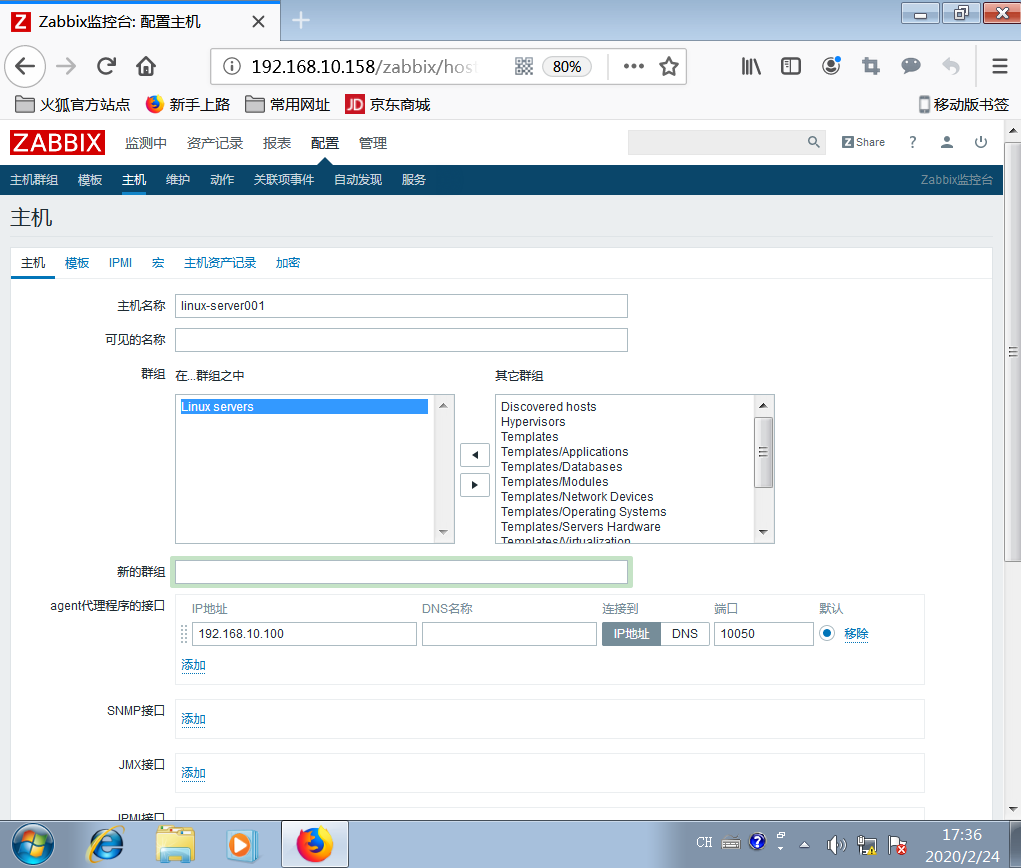The height and width of the screenshot is (868, 1021).
Task: Open 动作 submenu item
Action: [222, 180]
